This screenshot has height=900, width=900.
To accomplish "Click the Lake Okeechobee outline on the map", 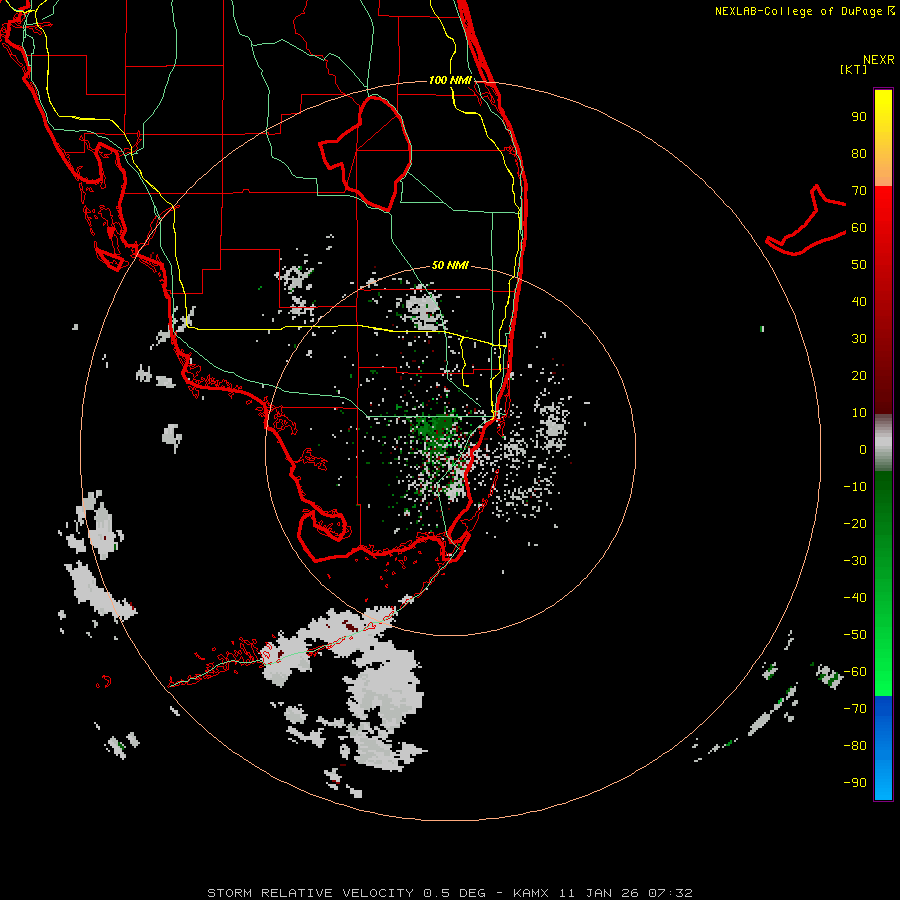I will (366, 154).
